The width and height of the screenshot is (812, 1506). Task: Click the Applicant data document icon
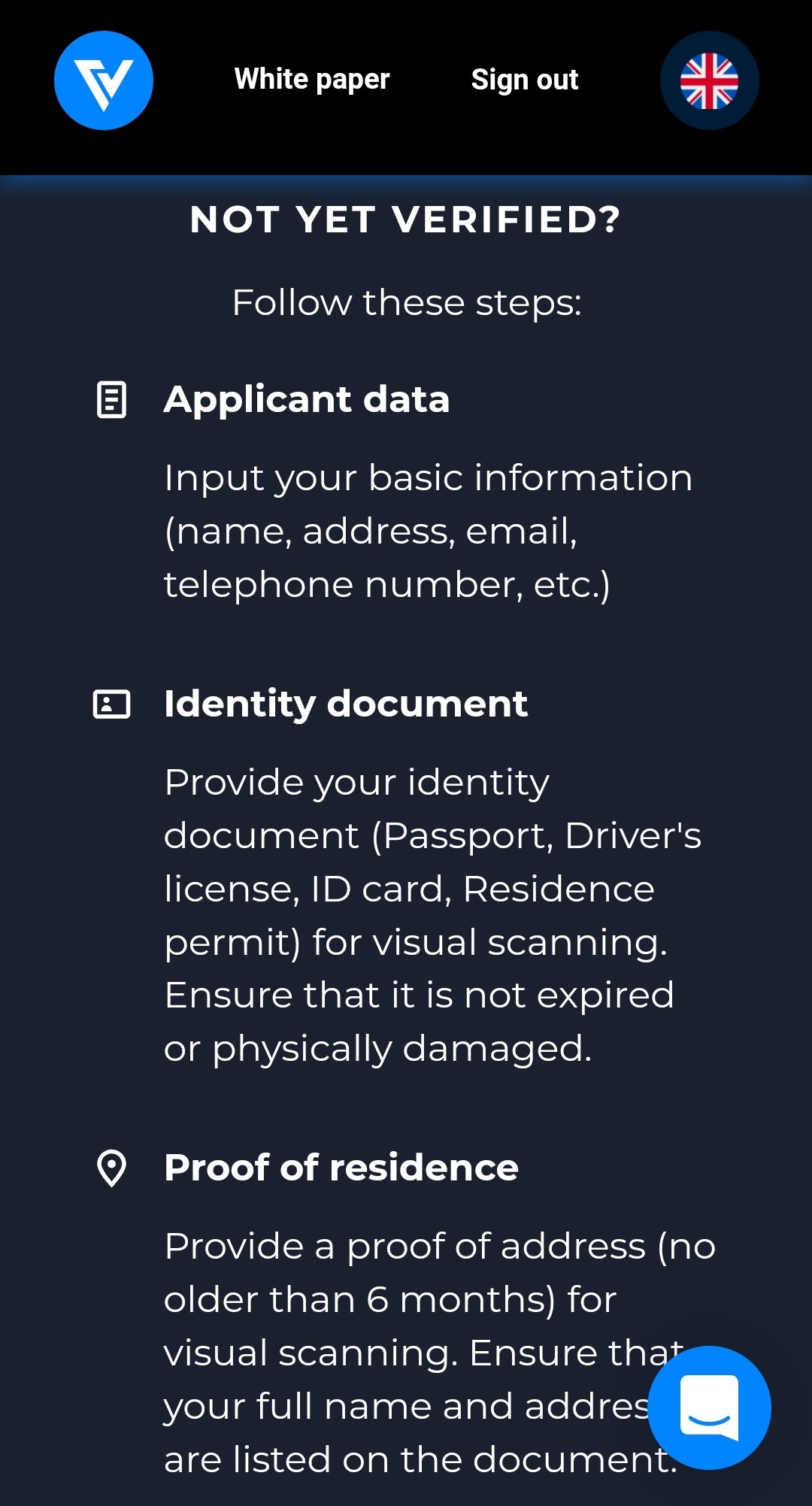coord(111,399)
